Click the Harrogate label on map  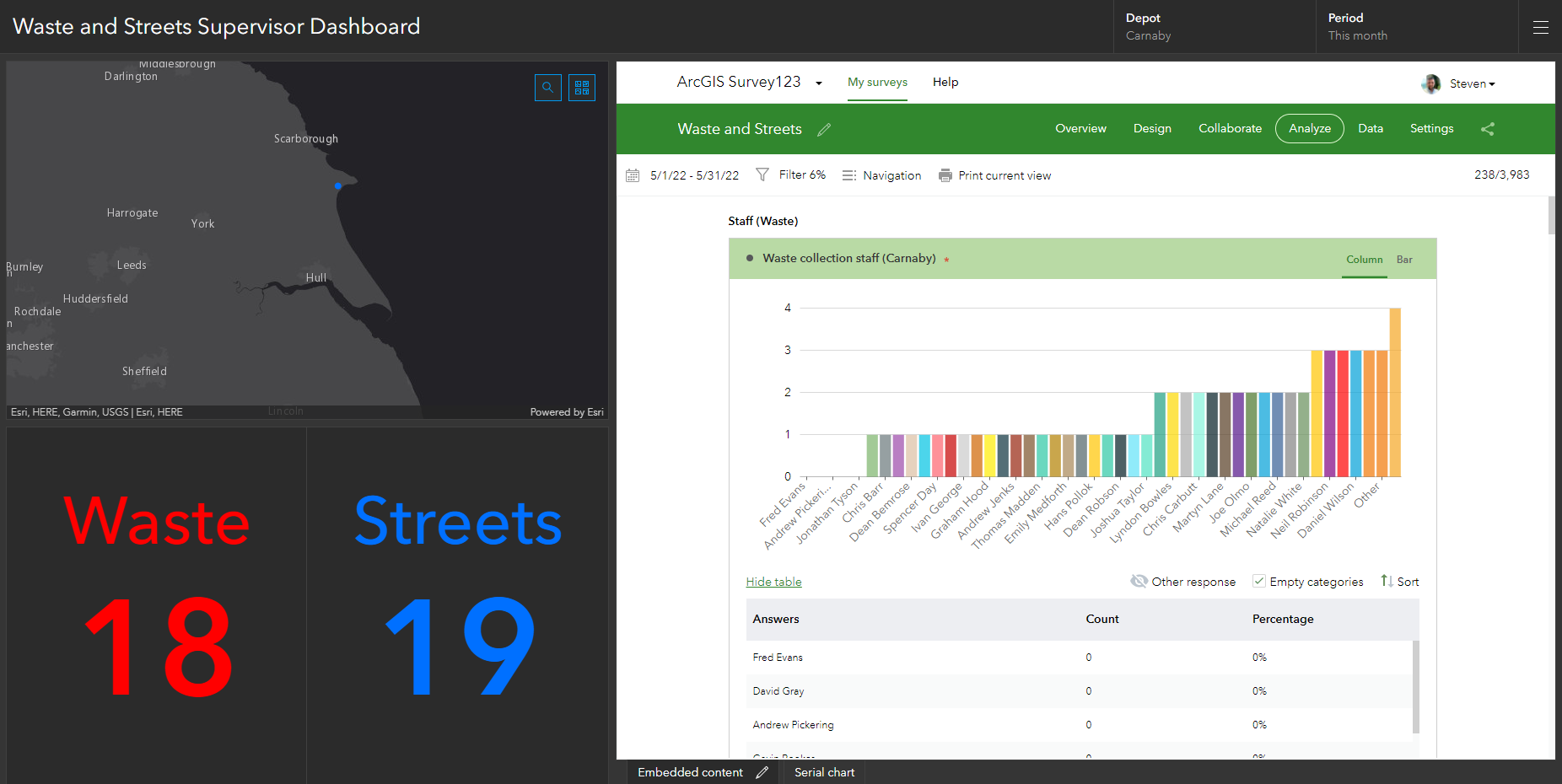click(132, 213)
